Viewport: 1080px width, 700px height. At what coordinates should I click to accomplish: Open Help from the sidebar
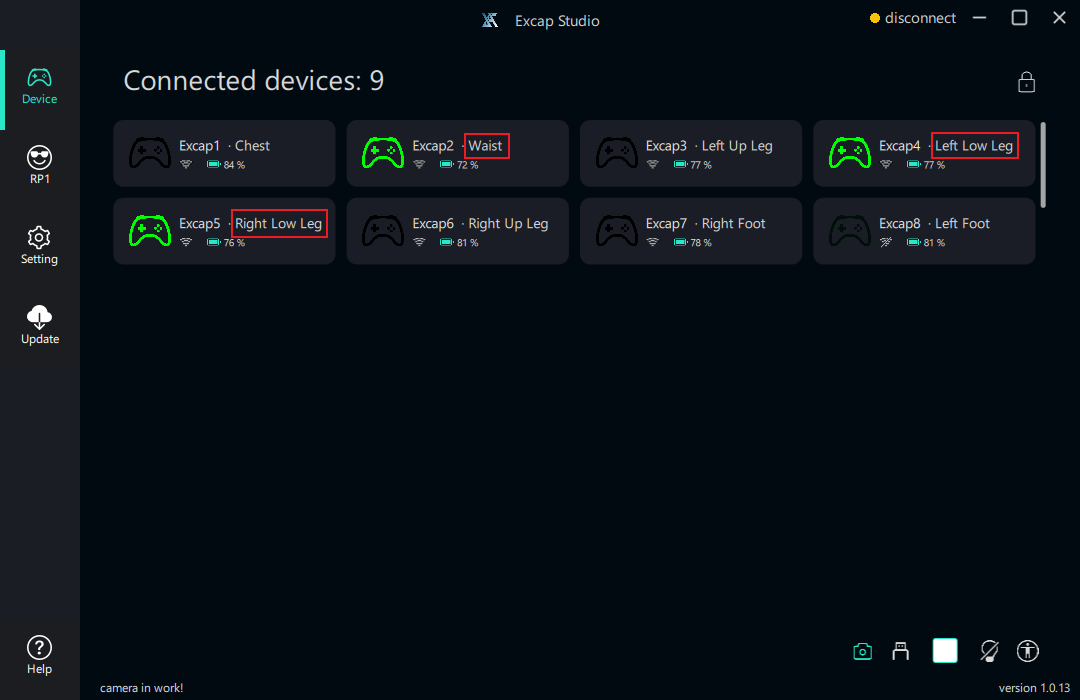(x=40, y=656)
